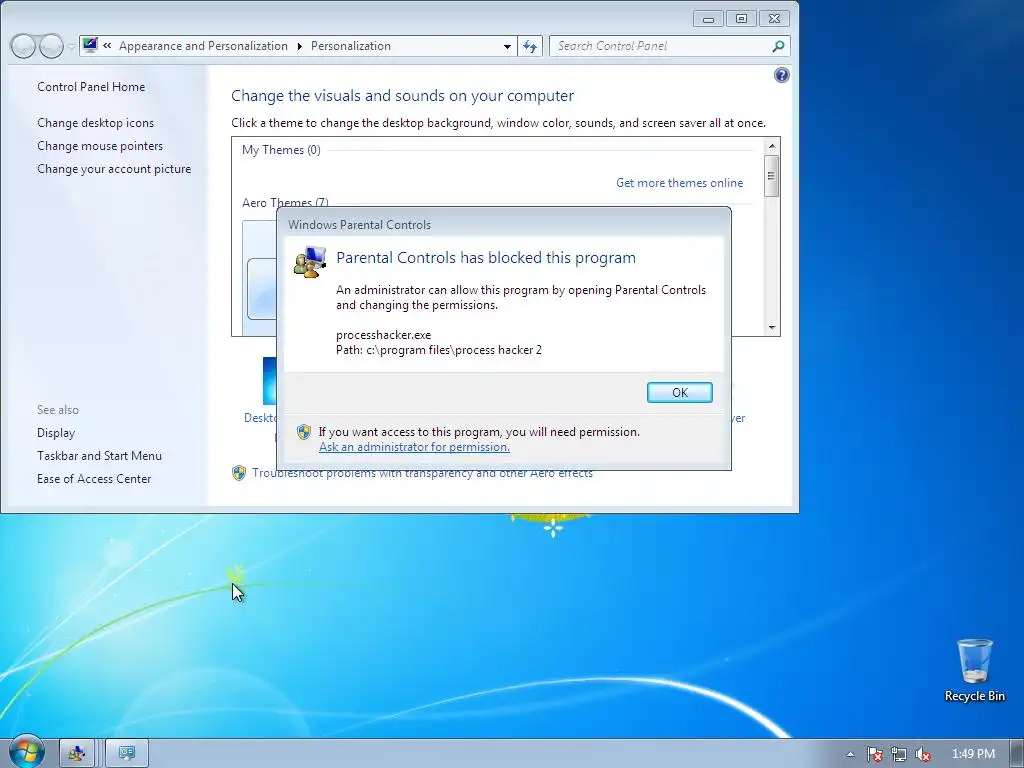Click the network tray icon
Screen dimensions: 1024x768
(x=899, y=754)
